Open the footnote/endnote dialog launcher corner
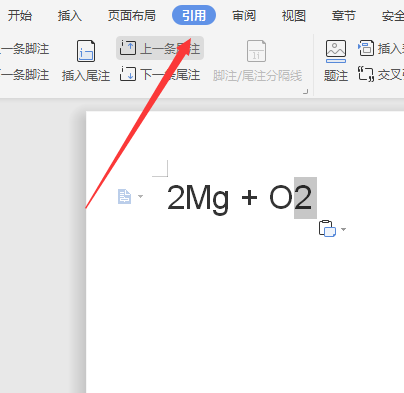Screen dimensions: 404x393 pos(305,91)
